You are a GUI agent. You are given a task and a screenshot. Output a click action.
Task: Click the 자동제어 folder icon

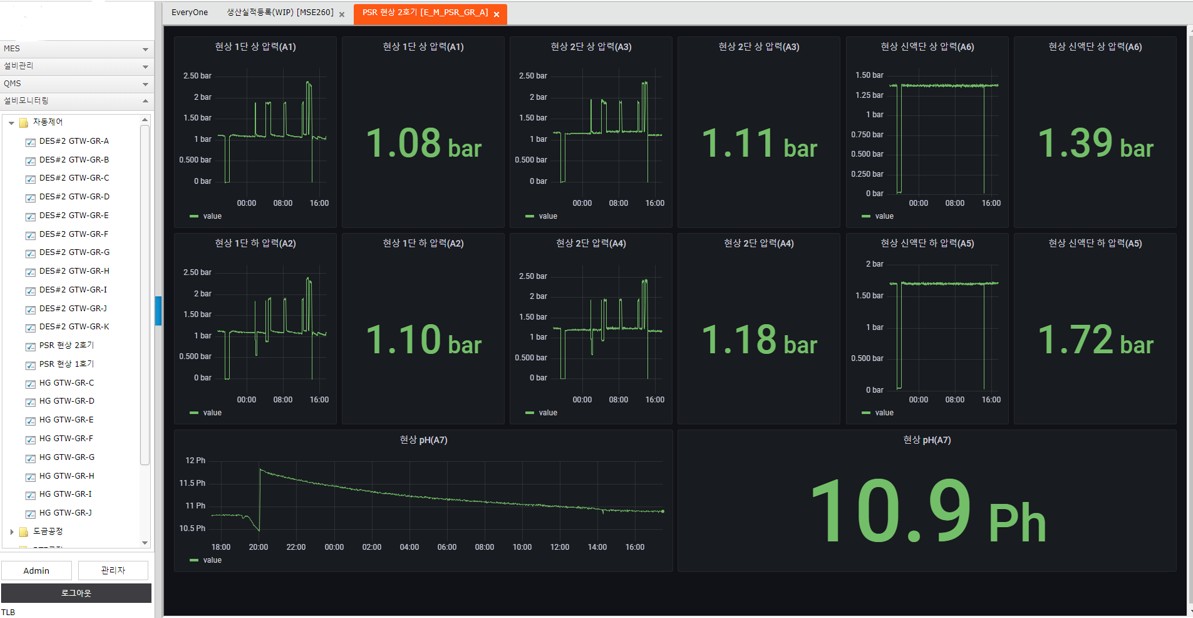(x=23, y=123)
